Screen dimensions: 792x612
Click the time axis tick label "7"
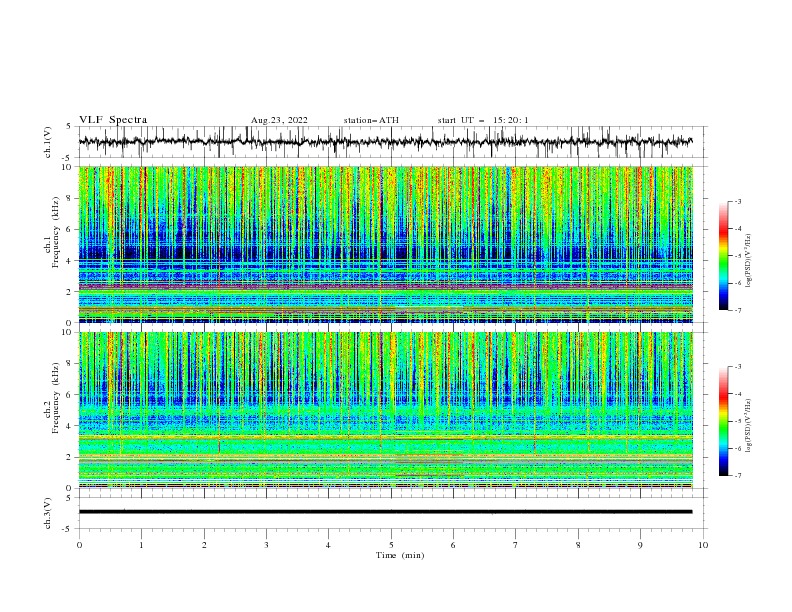tap(516, 545)
